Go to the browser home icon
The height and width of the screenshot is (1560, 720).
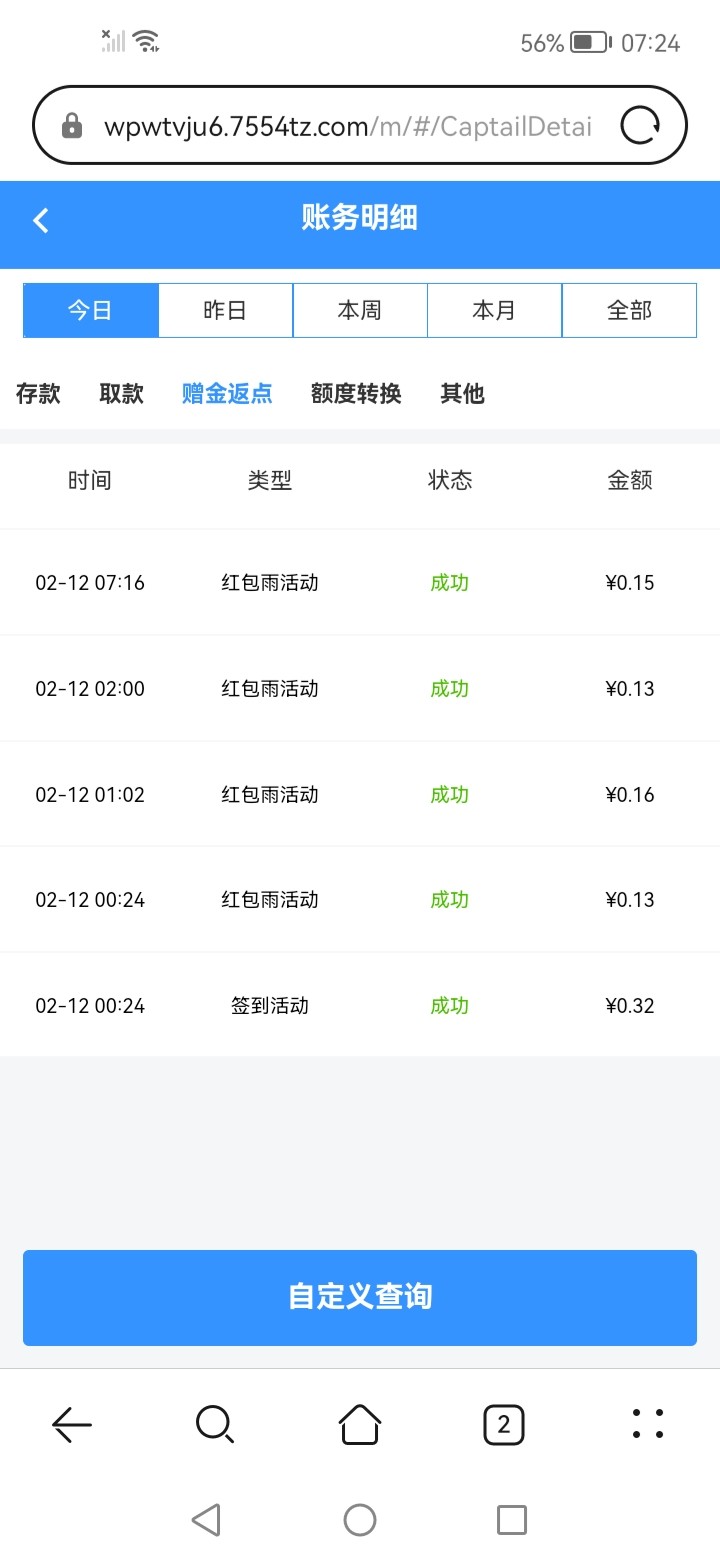(360, 1424)
